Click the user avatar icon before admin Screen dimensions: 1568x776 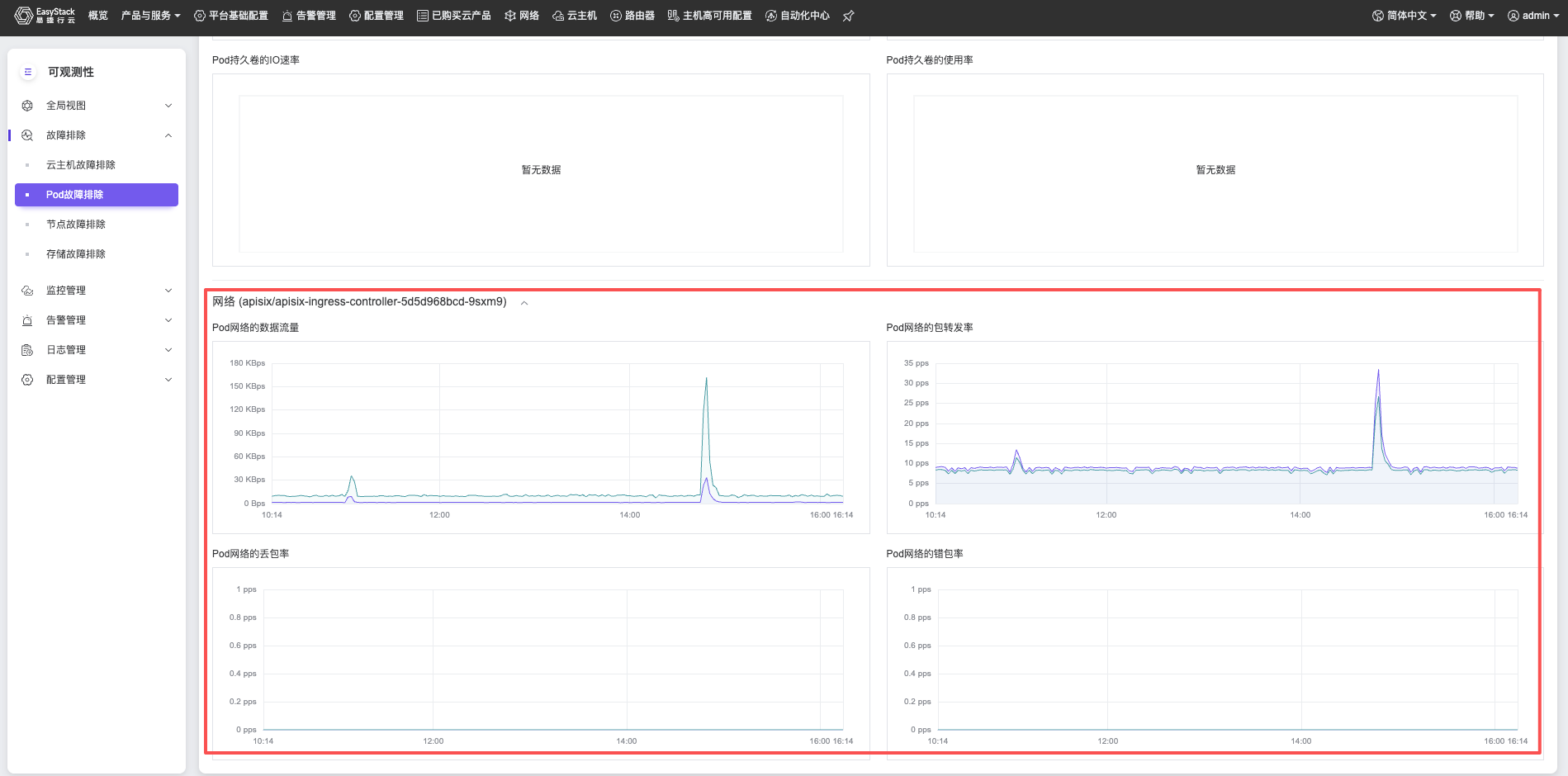(1514, 16)
